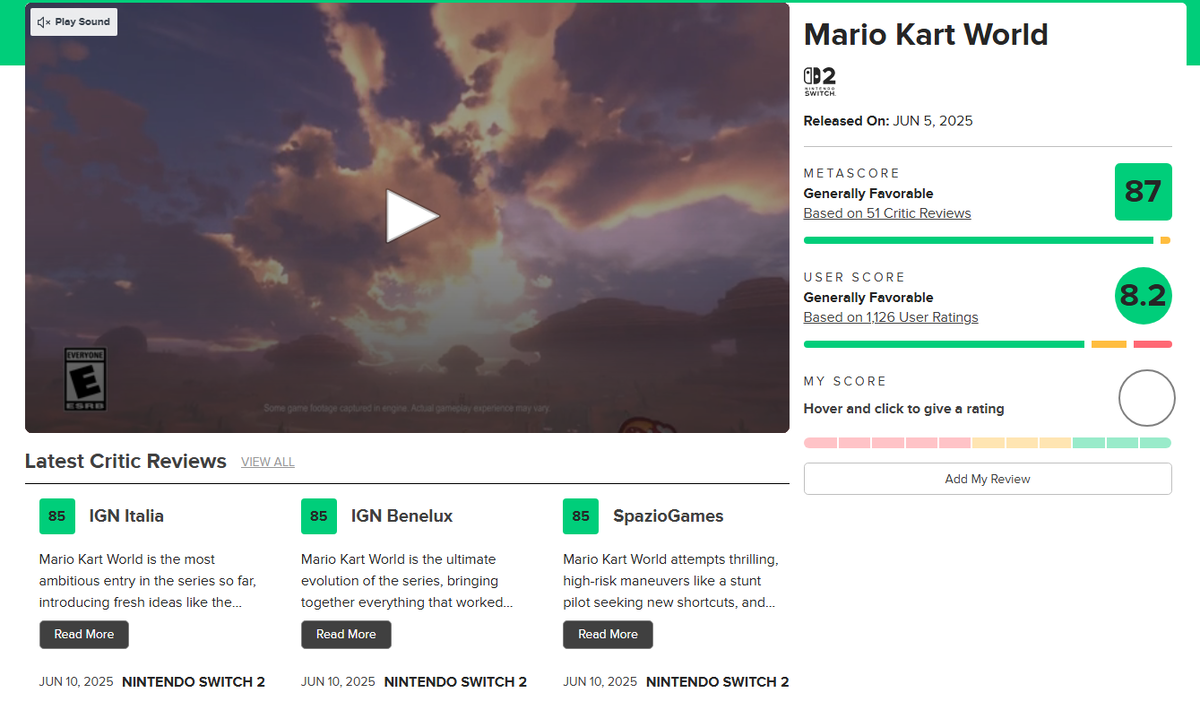
Task: Click the green Metascore 87 badge
Action: [1143, 191]
